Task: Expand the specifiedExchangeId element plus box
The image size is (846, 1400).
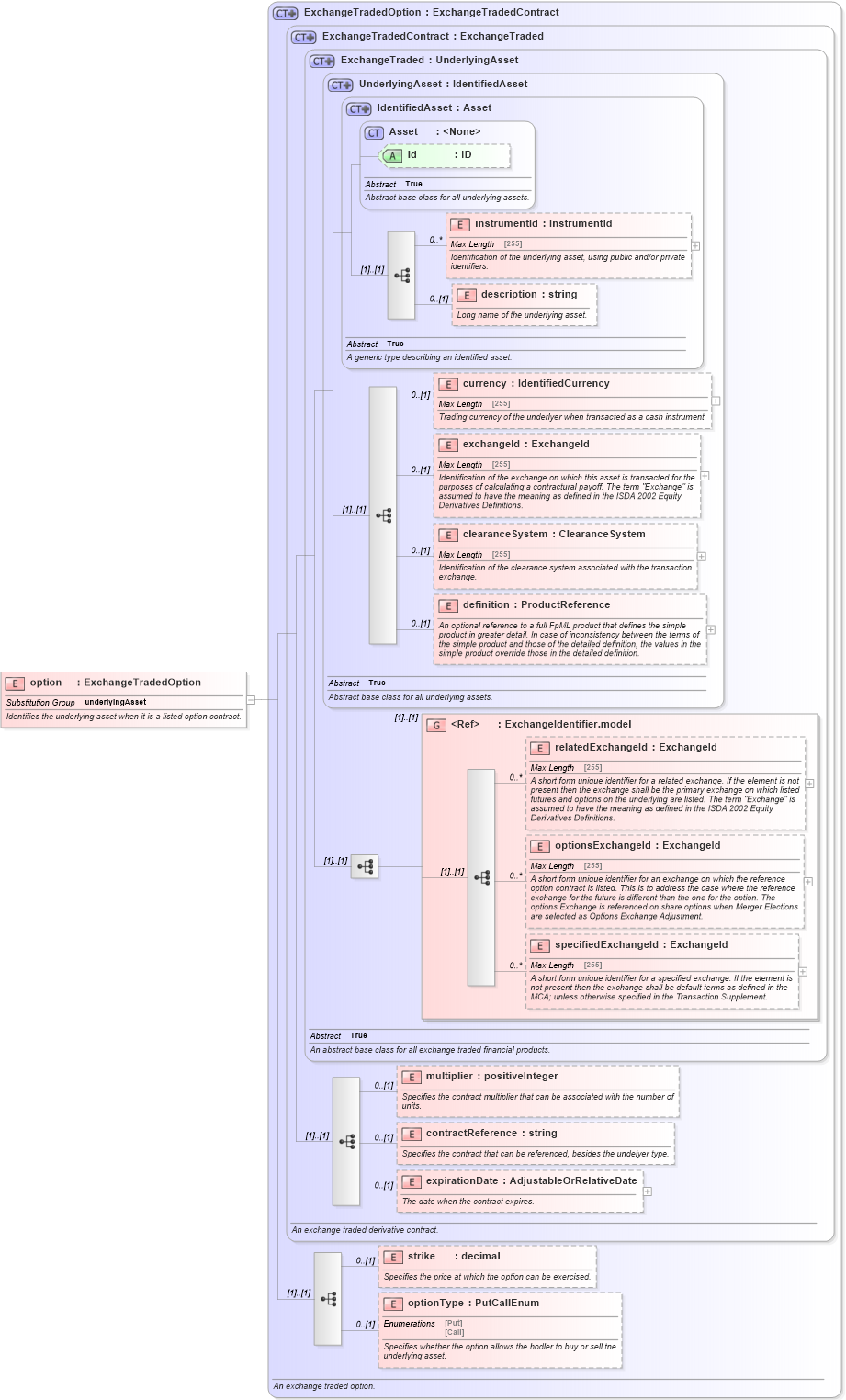Action: click(802, 971)
